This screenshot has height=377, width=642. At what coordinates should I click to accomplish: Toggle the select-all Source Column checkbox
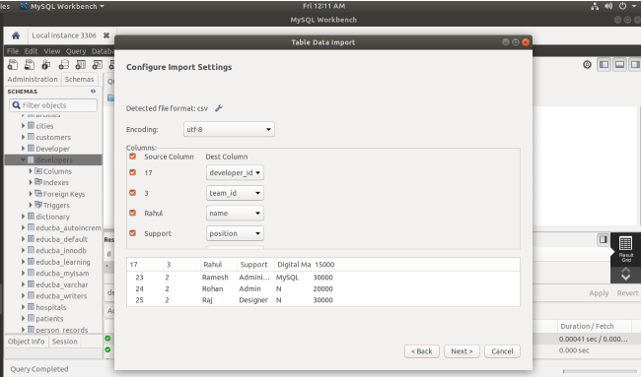pyautogui.click(x=133, y=156)
